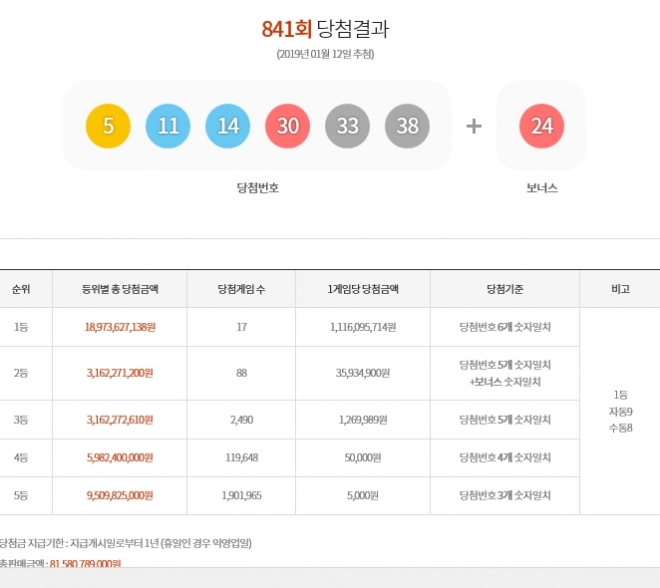The width and height of the screenshot is (660, 588).
Task: Click the gray number 38 ball
Action: [x=407, y=126]
